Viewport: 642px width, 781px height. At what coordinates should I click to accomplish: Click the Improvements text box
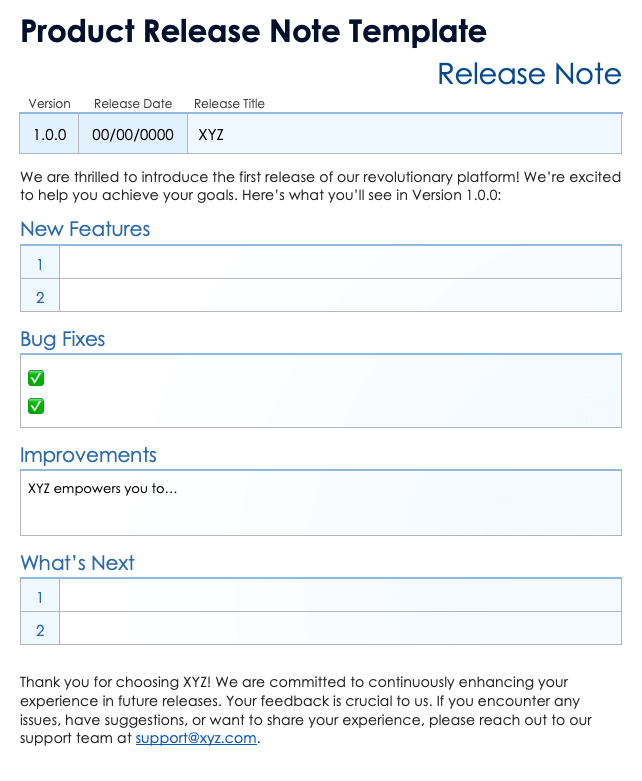[320, 503]
